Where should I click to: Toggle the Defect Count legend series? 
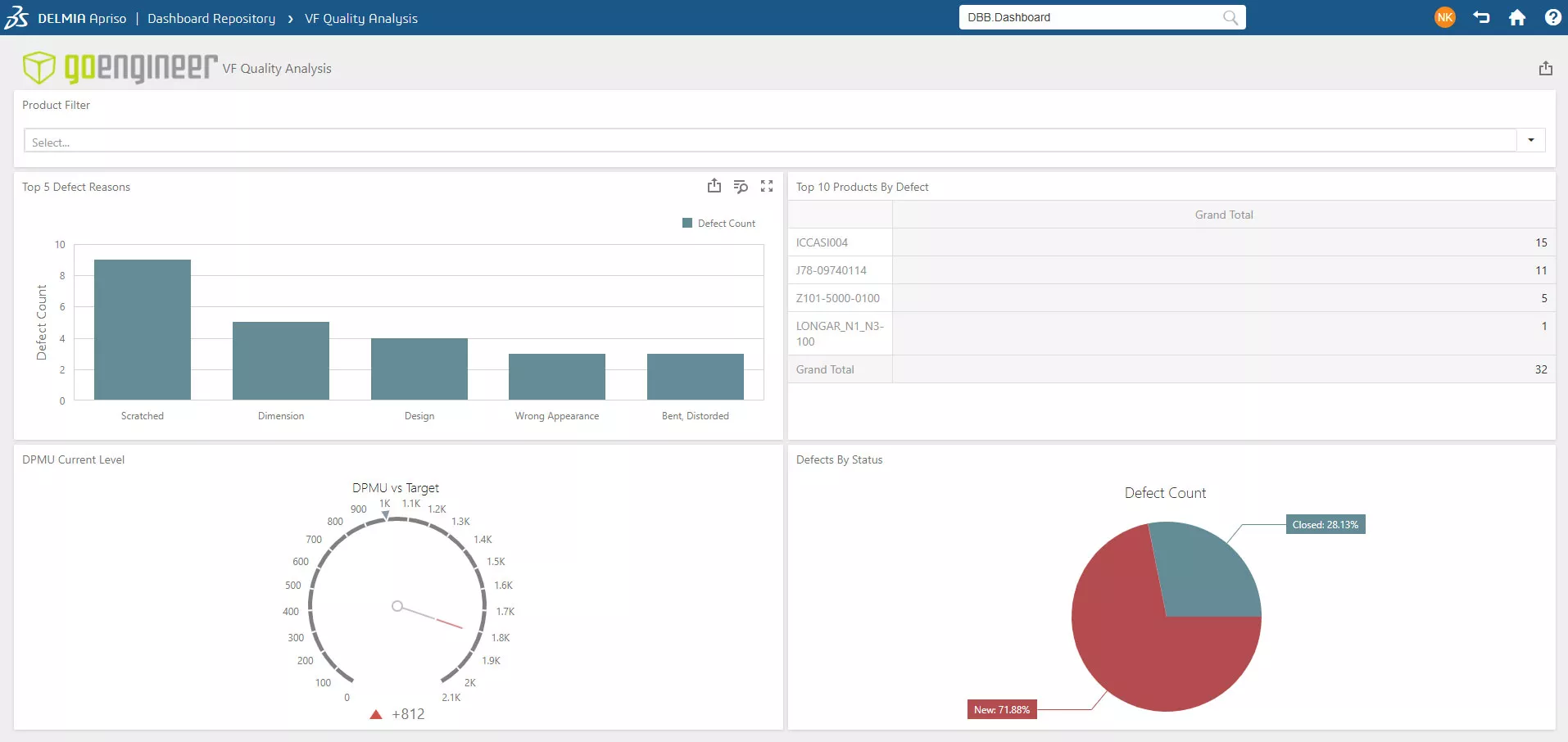point(719,224)
